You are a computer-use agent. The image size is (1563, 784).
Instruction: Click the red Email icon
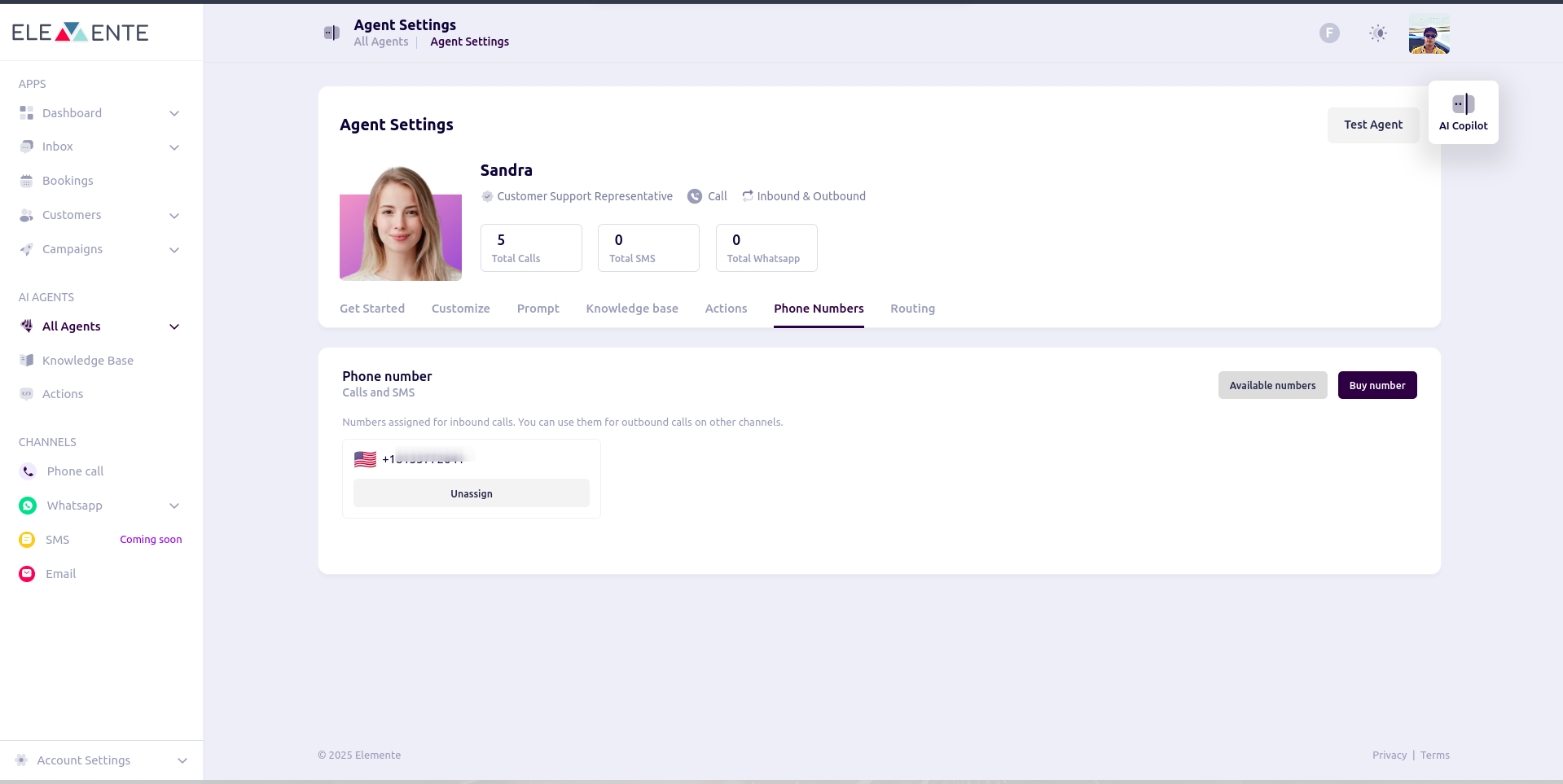click(27, 574)
